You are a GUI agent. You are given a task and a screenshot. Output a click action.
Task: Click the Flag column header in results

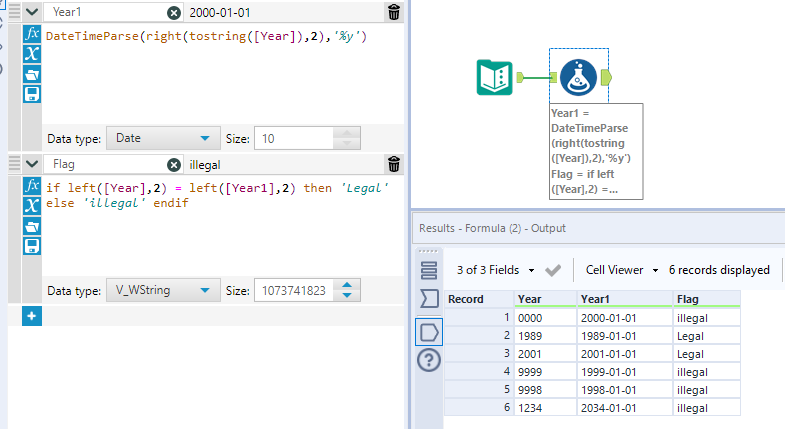tap(706, 299)
